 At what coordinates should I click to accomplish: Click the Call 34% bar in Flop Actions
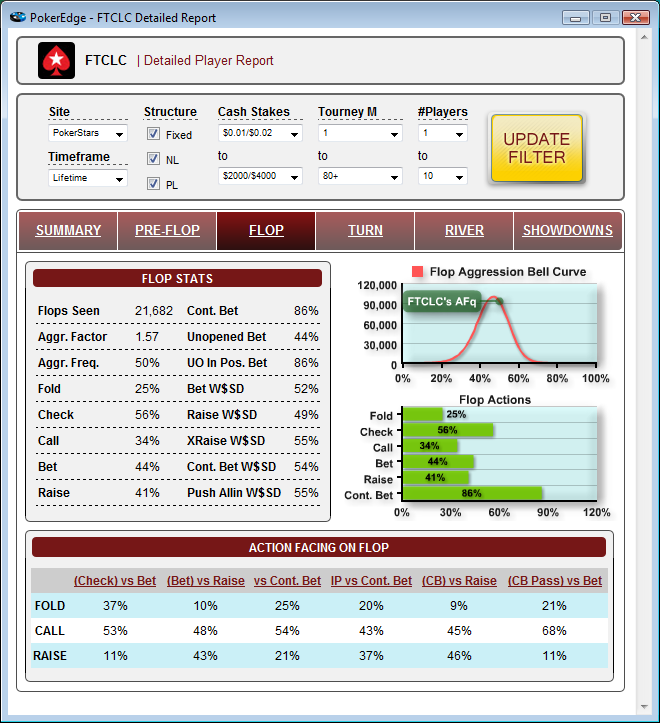tap(430, 446)
